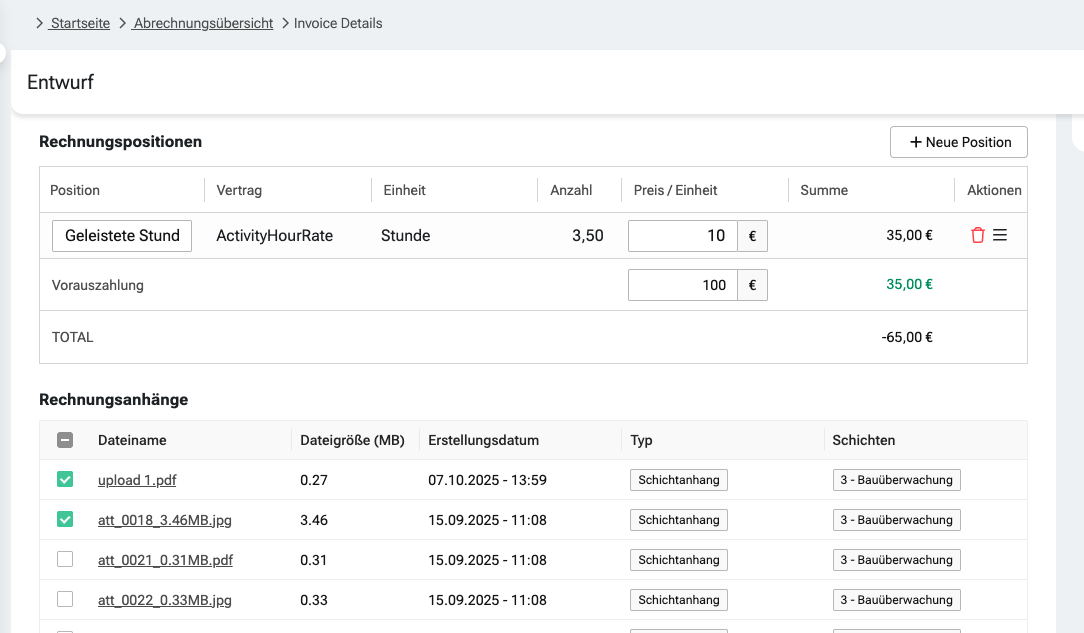Image resolution: width=1084 pixels, height=633 pixels.
Task: Check the att_0021_0.31MB.pdf checkbox
Action: (65, 560)
